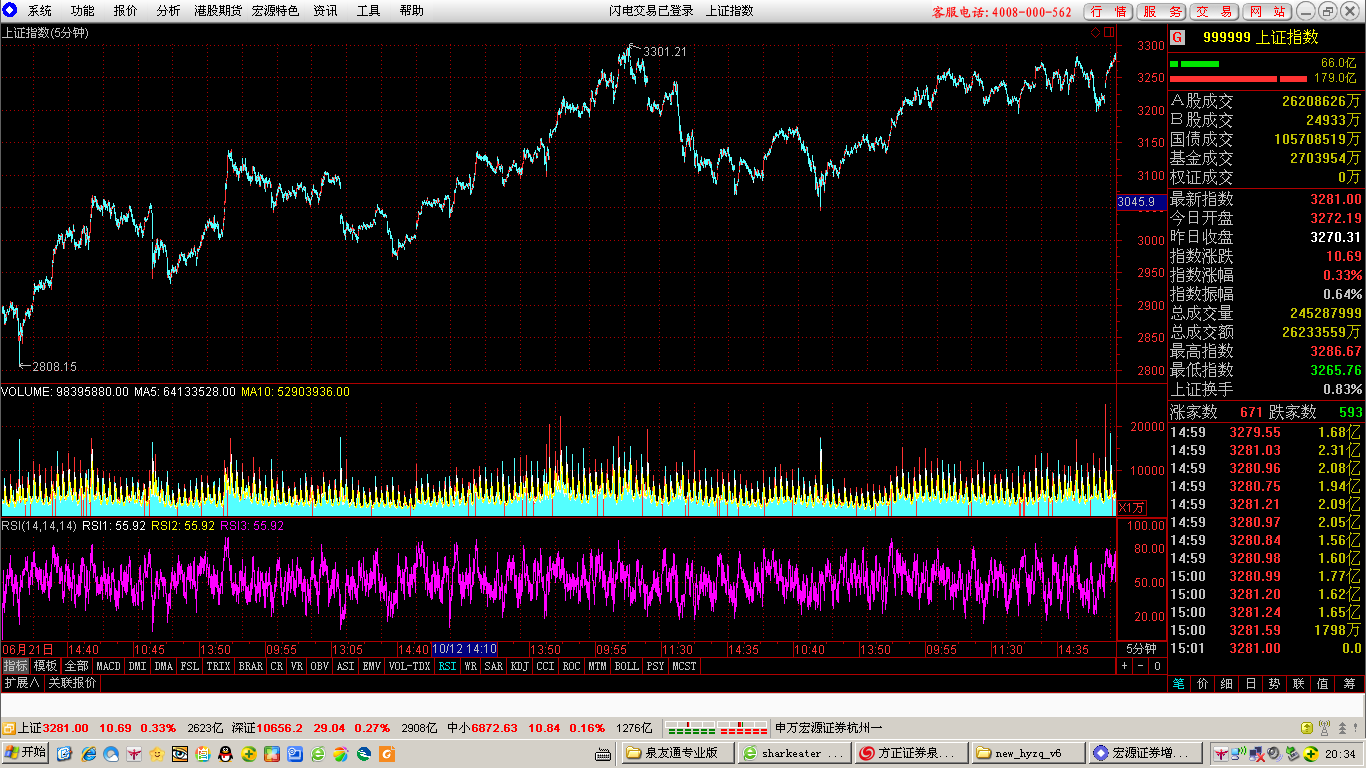The image size is (1366, 768).
Task: Click the green-red market breadth indicator bars
Action: [717, 728]
